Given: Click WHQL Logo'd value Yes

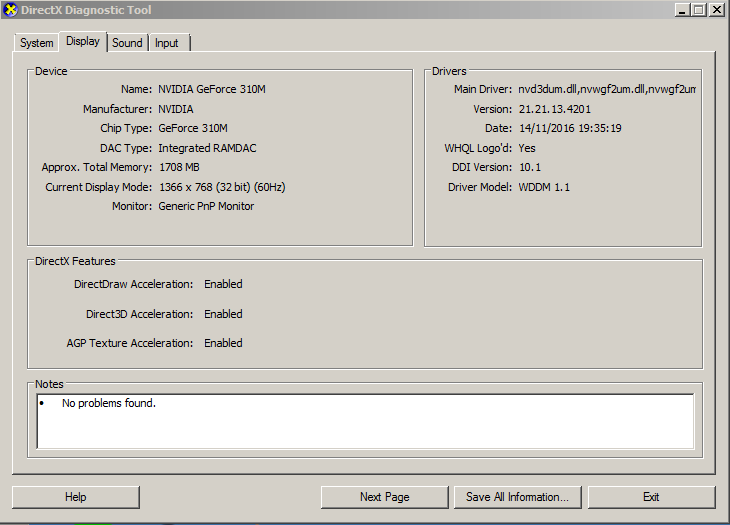Looking at the screenshot, I should point(527,148).
